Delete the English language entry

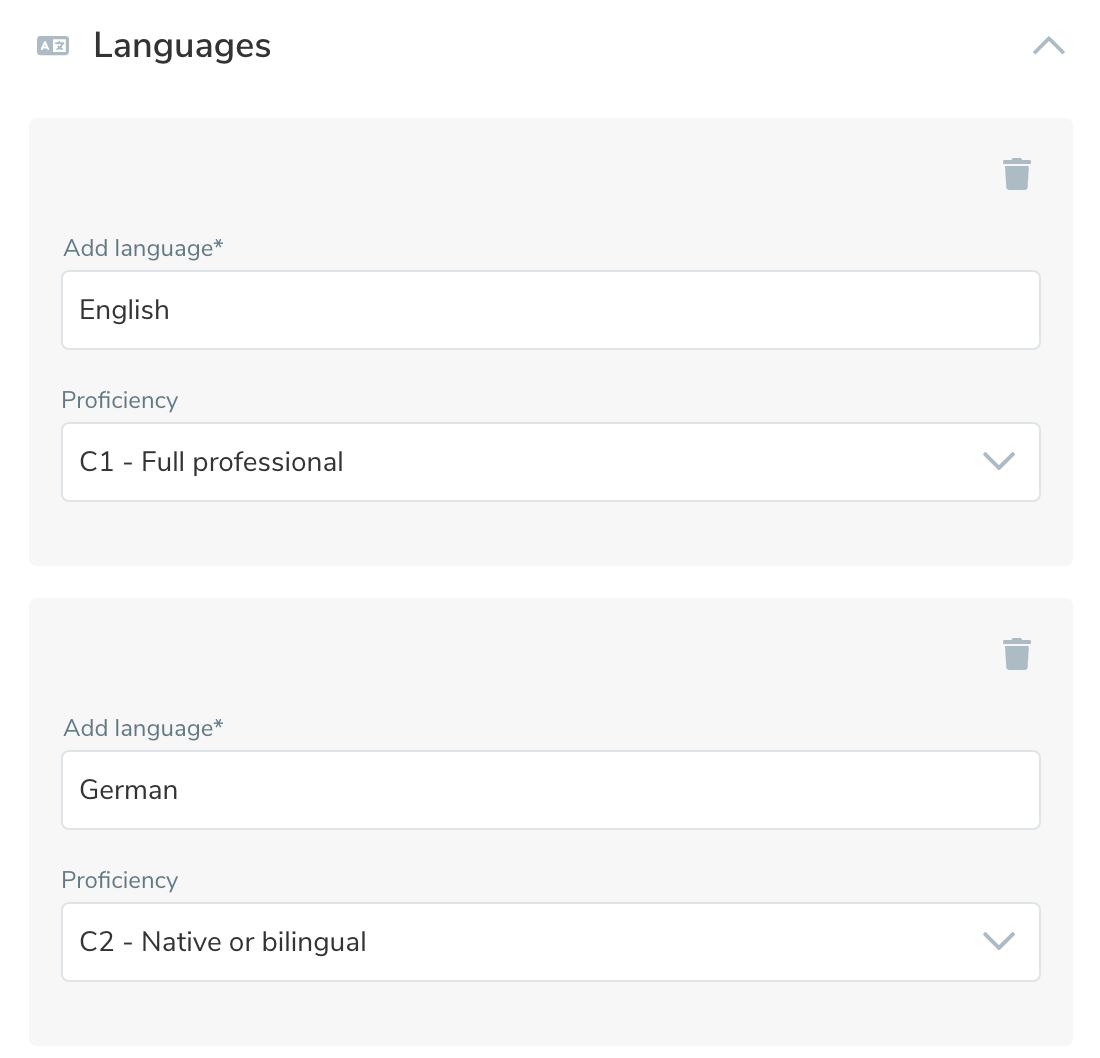coord(1016,174)
